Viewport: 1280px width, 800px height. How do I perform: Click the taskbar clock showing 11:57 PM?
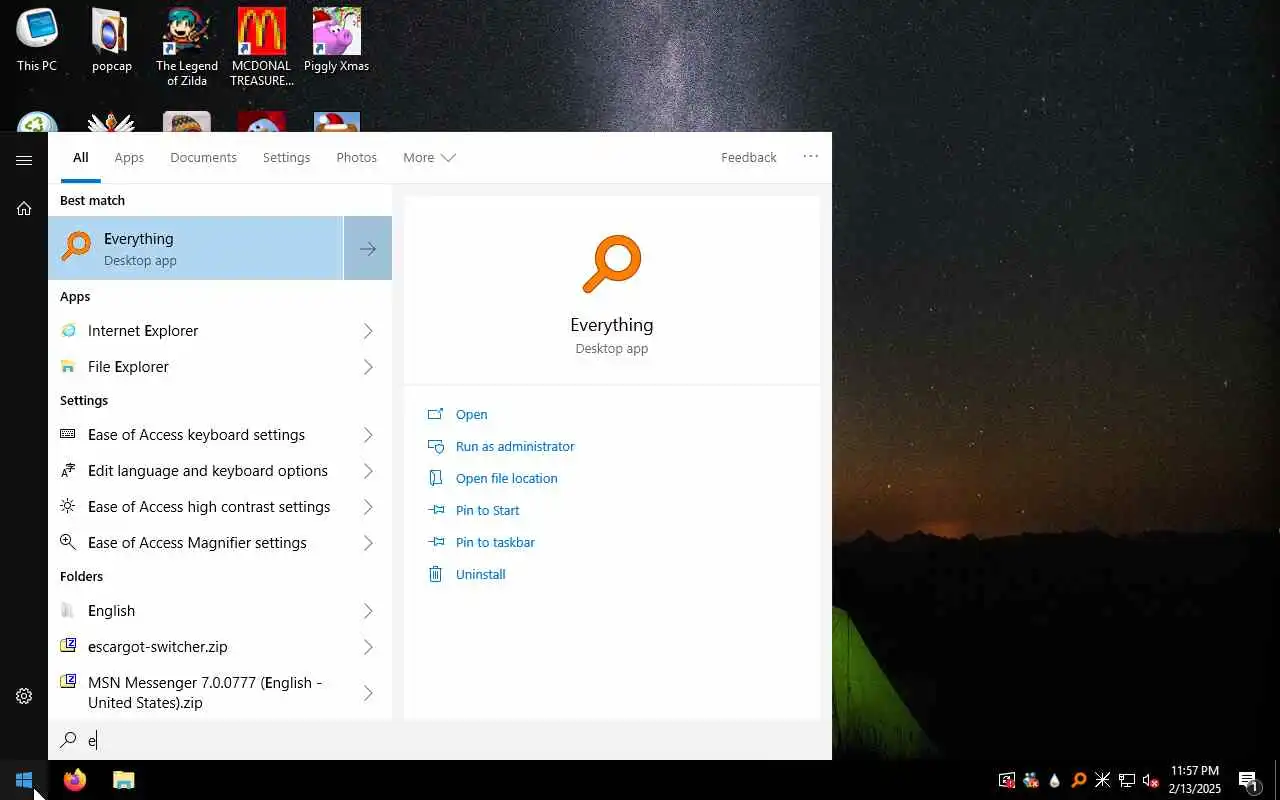pos(1195,780)
